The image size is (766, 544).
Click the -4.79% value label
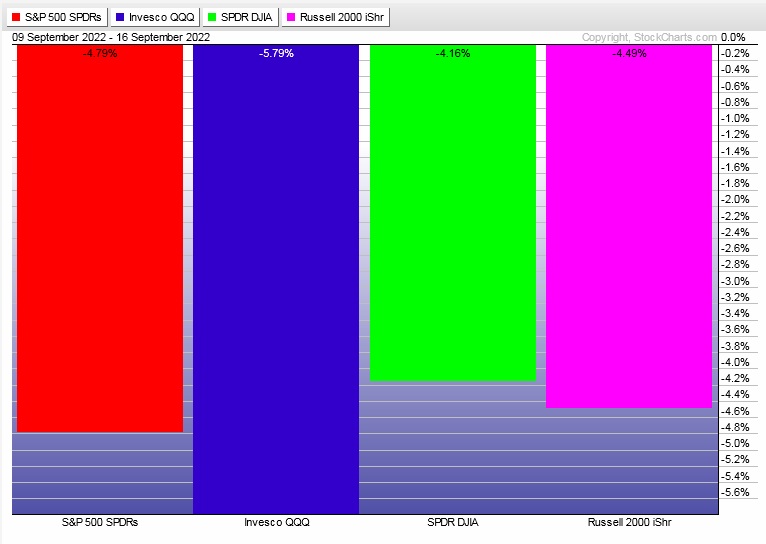coord(100,53)
